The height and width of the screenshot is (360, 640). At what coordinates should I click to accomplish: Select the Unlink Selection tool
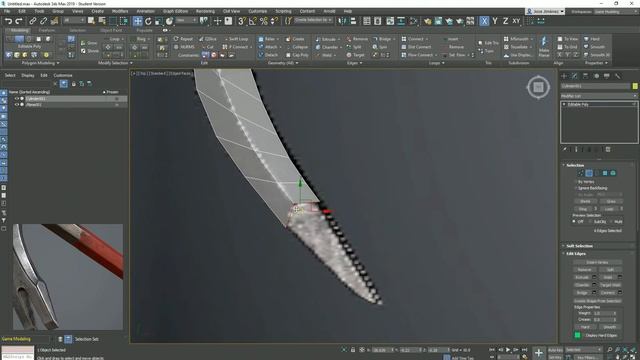coord(43,21)
